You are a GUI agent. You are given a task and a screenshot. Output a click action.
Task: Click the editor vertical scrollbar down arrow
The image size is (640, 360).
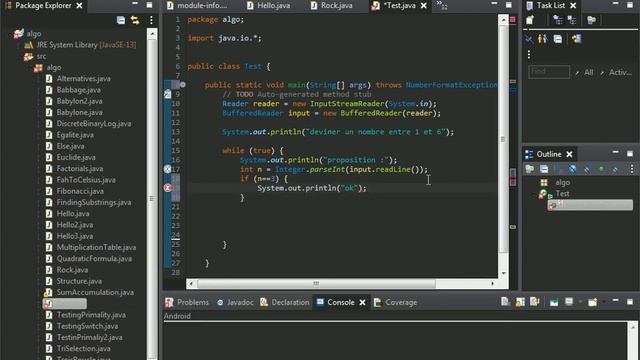click(x=503, y=273)
